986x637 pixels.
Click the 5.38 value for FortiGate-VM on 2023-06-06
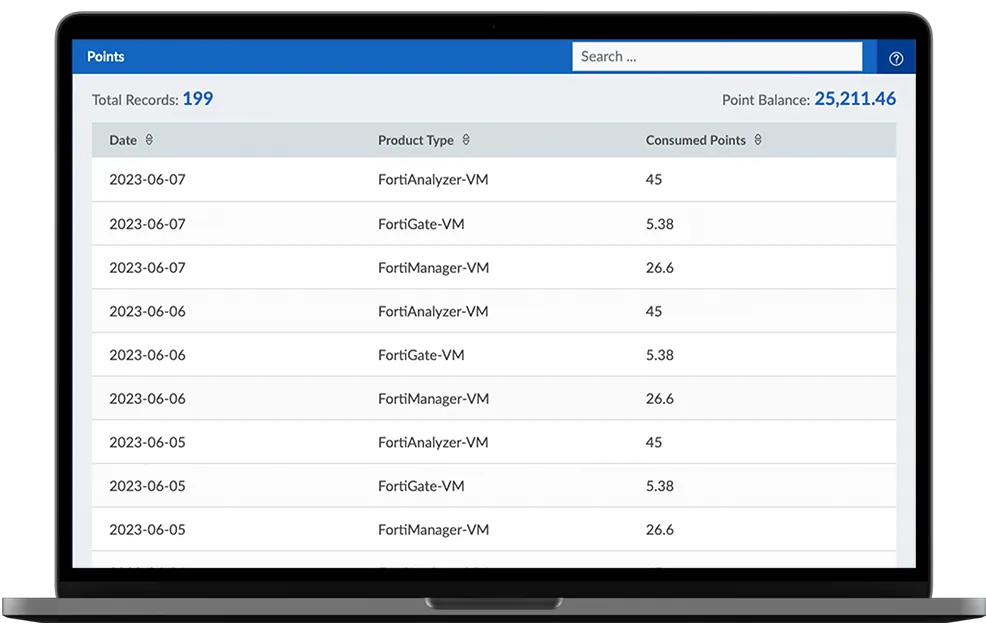click(660, 355)
